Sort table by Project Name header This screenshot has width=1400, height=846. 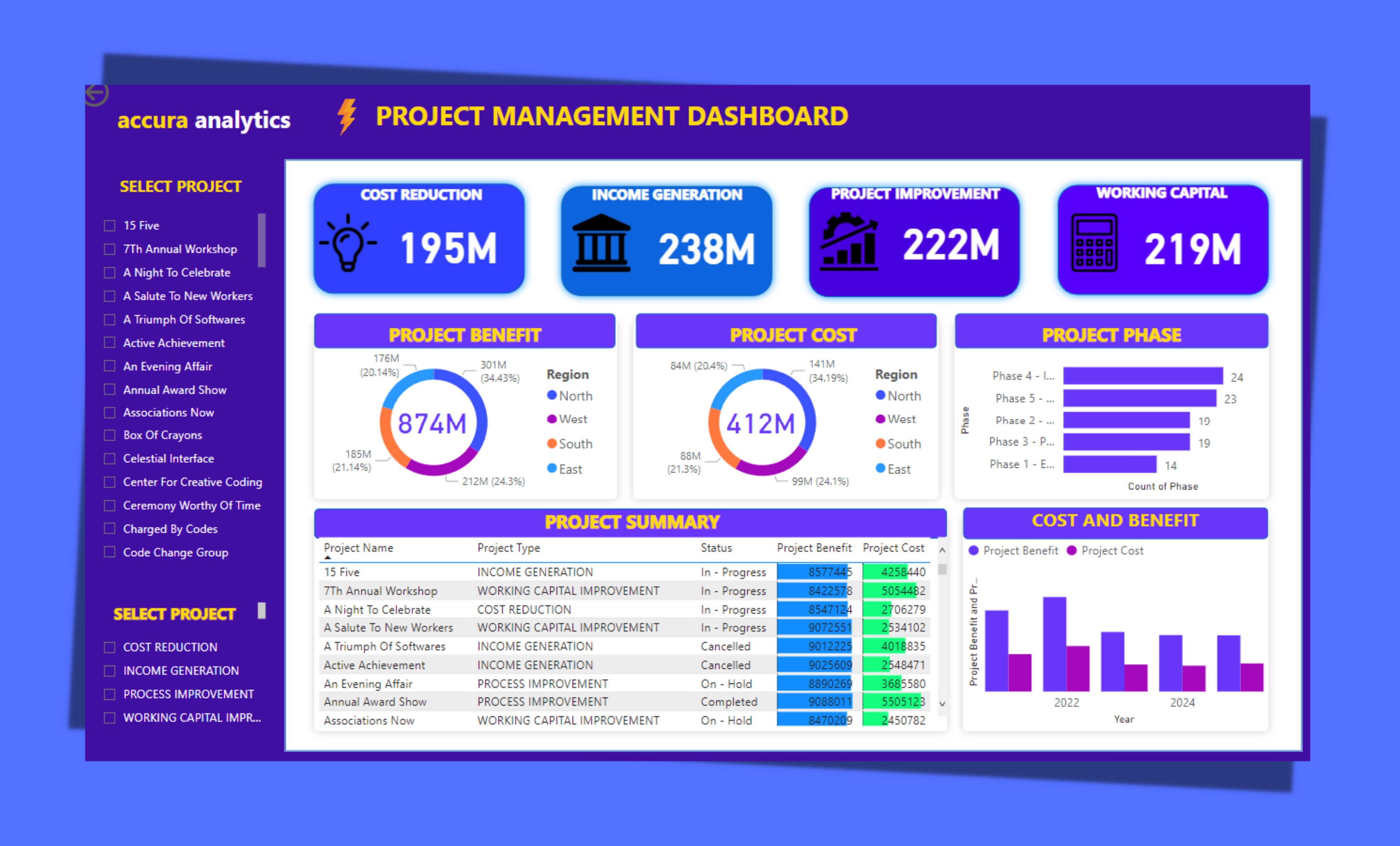point(358,548)
